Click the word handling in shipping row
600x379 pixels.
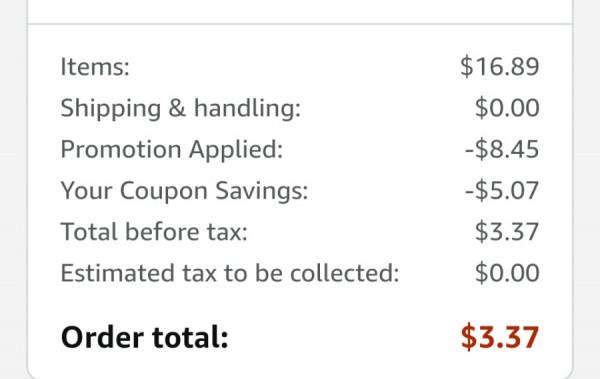pyautogui.click(x=247, y=108)
